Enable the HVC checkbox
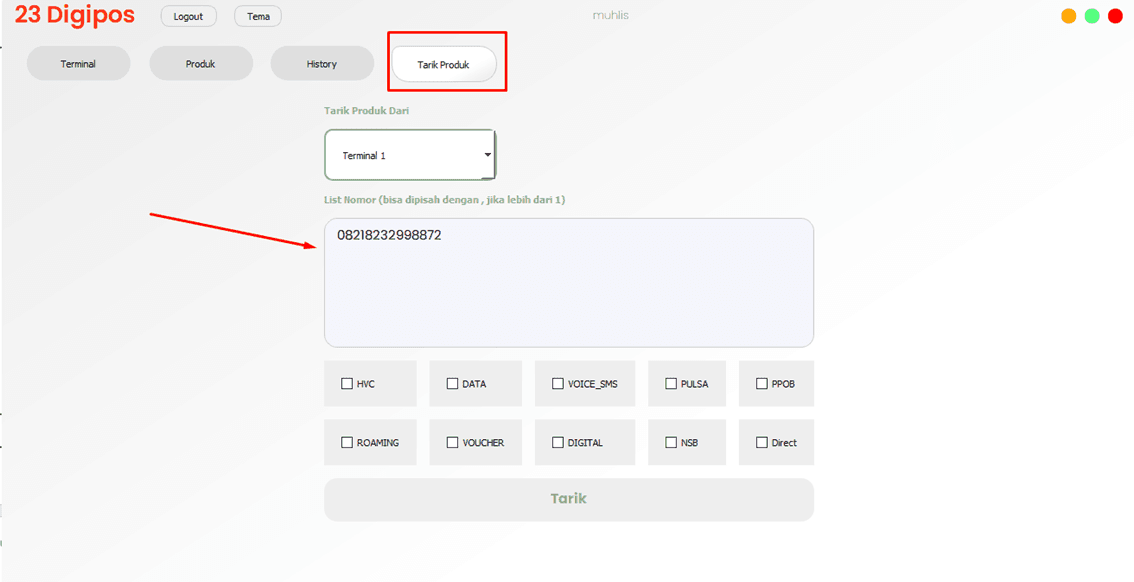 [x=347, y=384]
